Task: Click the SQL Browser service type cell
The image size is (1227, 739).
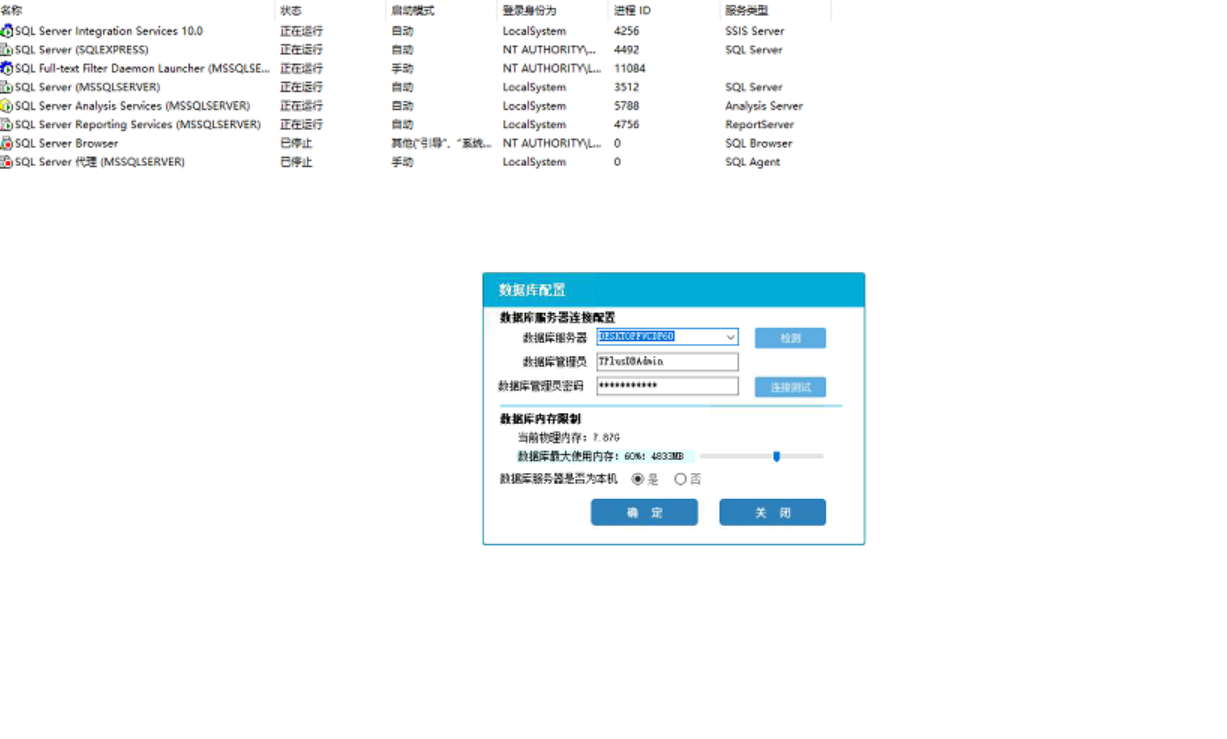Action: [x=758, y=143]
